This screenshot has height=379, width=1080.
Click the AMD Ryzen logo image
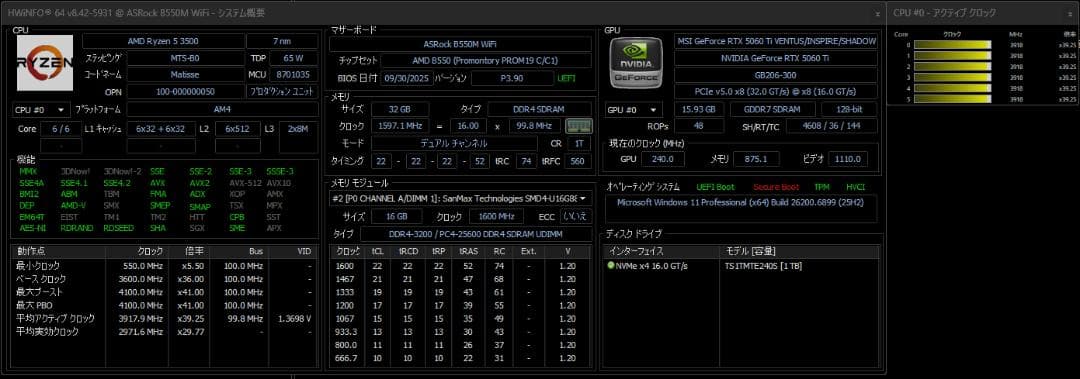tap(45, 63)
